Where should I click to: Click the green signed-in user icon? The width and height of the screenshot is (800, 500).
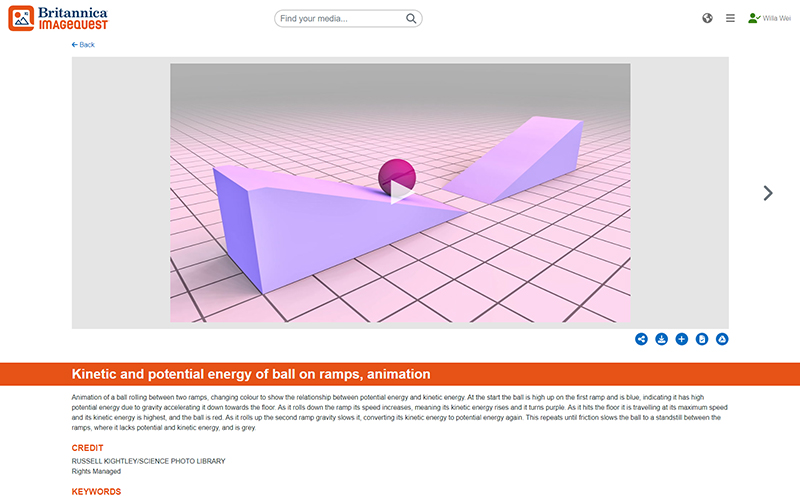click(753, 18)
